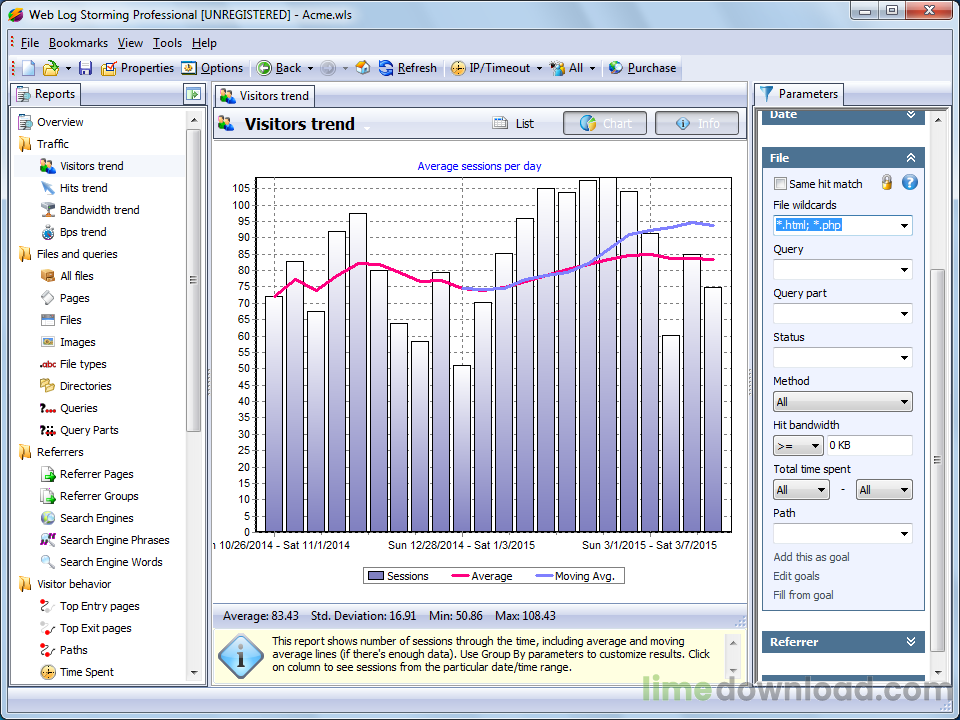
Task: Switch to the Info view
Action: click(x=697, y=124)
